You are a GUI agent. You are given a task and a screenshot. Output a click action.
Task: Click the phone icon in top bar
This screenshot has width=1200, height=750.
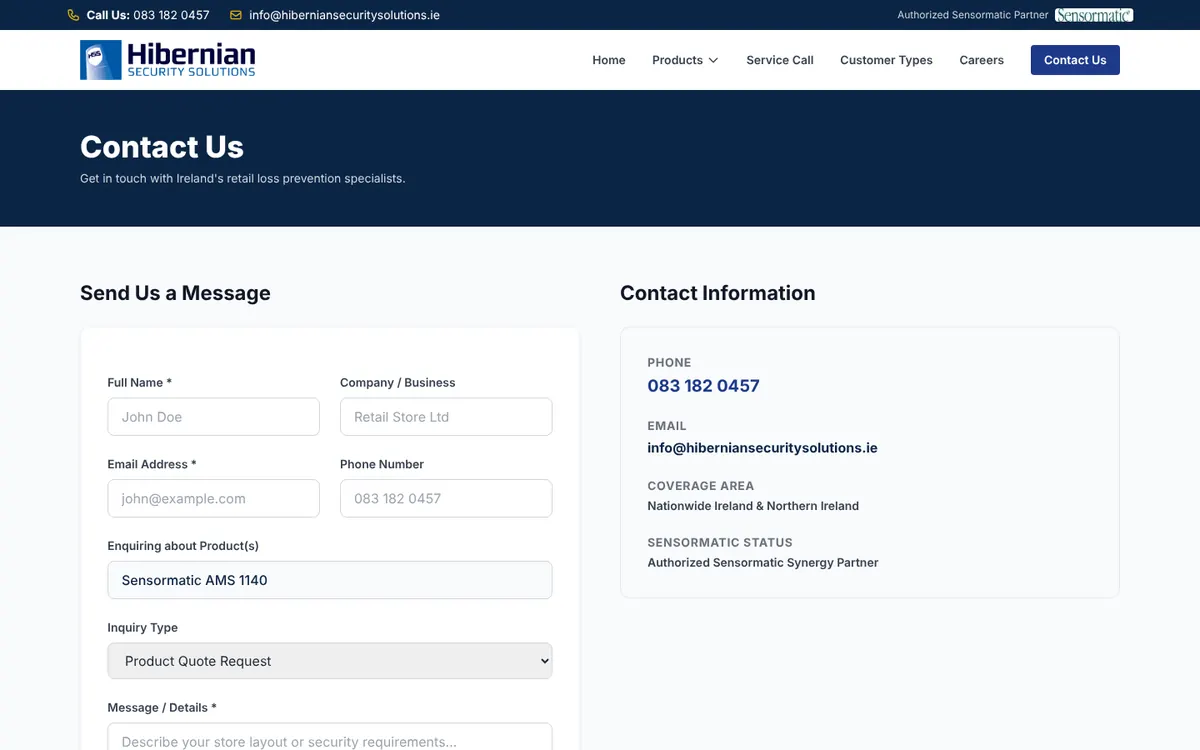tap(73, 15)
